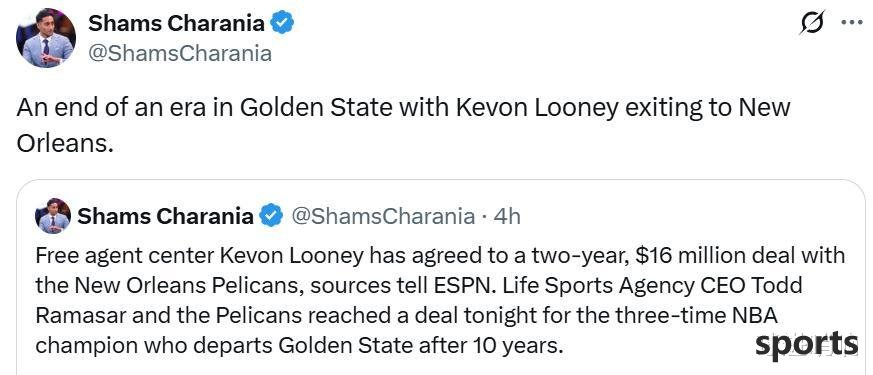Click "ESPN" in the quoted post text
This screenshot has width=873, height=375.
477,285
